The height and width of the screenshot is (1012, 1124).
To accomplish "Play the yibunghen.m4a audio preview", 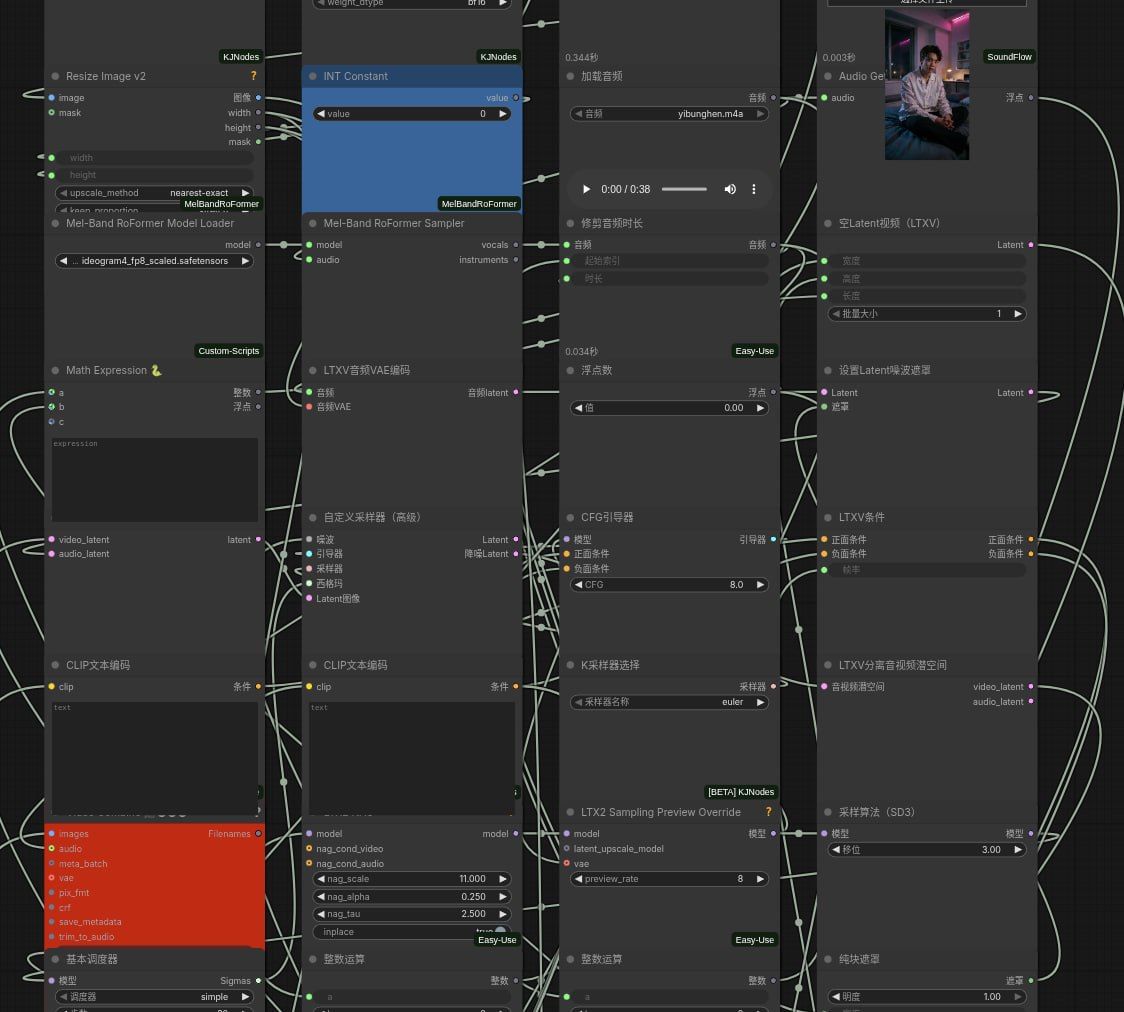I will pos(586,189).
